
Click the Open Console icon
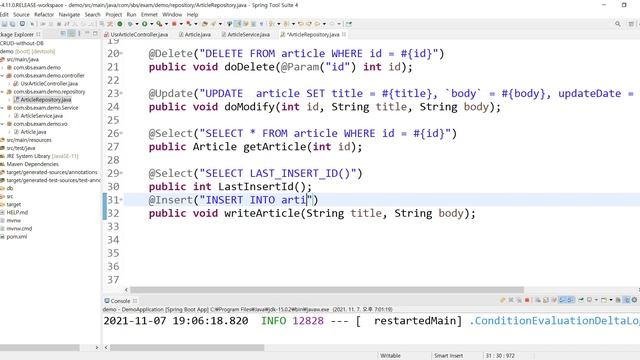tap(604, 300)
